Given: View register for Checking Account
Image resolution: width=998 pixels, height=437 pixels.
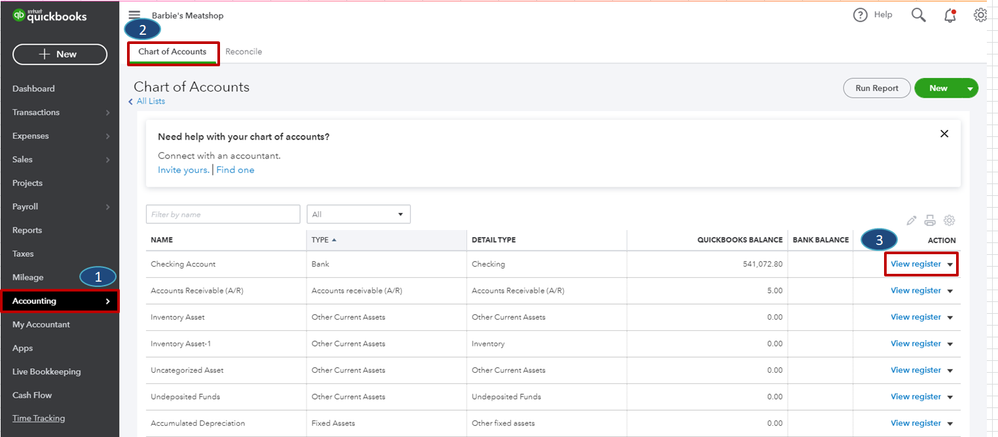Looking at the screenshot, I should [915, 264].
